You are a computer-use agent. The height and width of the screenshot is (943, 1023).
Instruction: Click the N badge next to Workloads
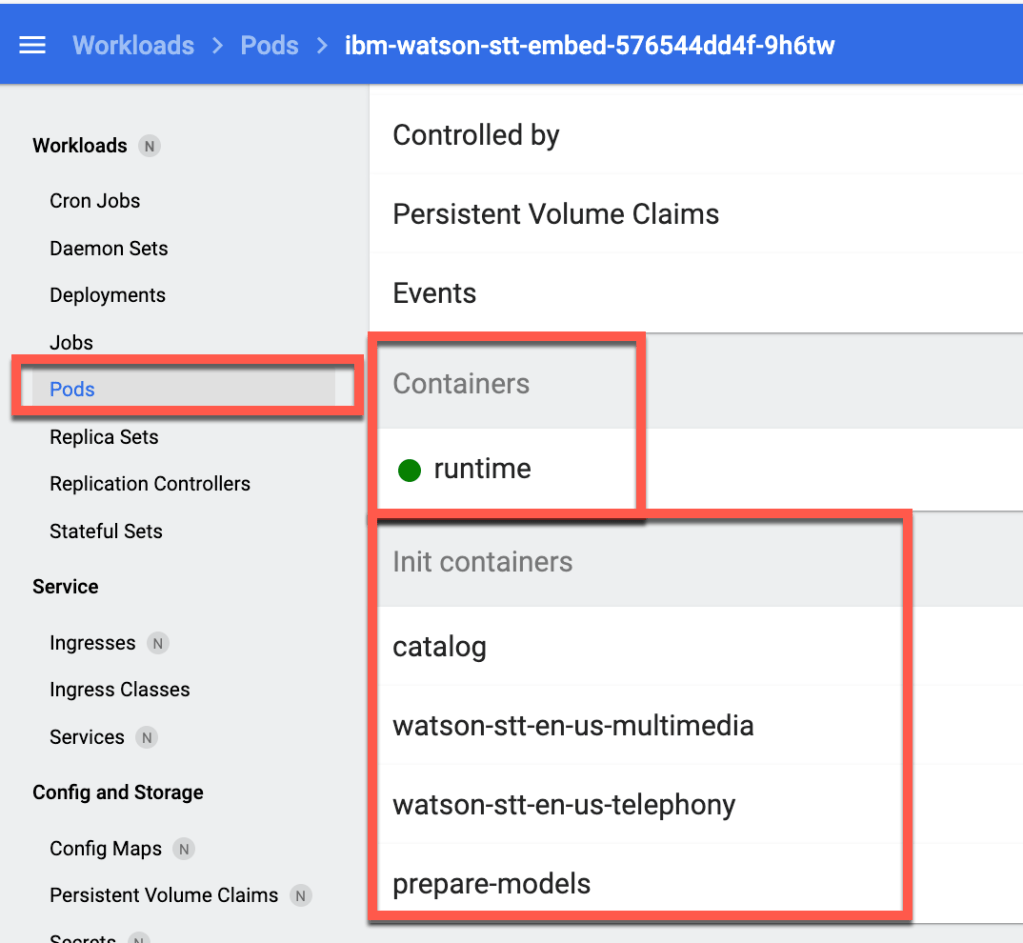click(x=149, y=146)
